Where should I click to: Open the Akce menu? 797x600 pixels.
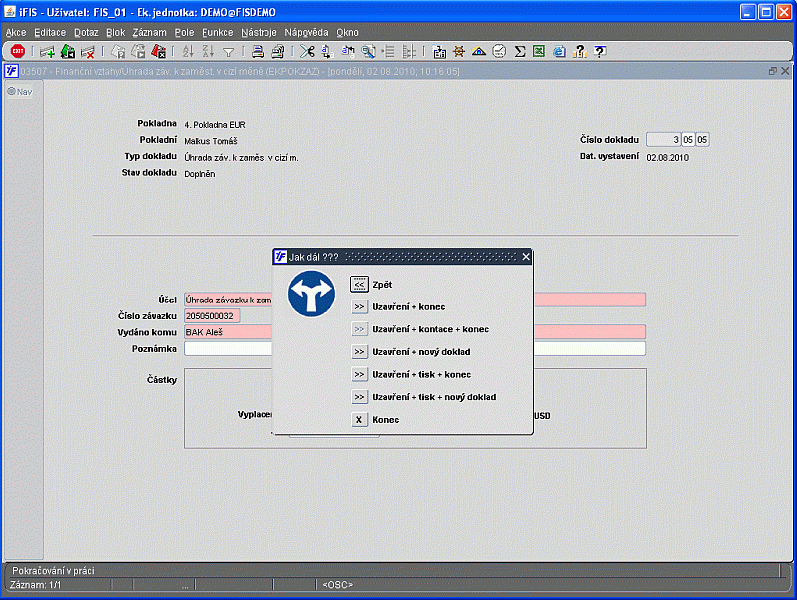16,32
